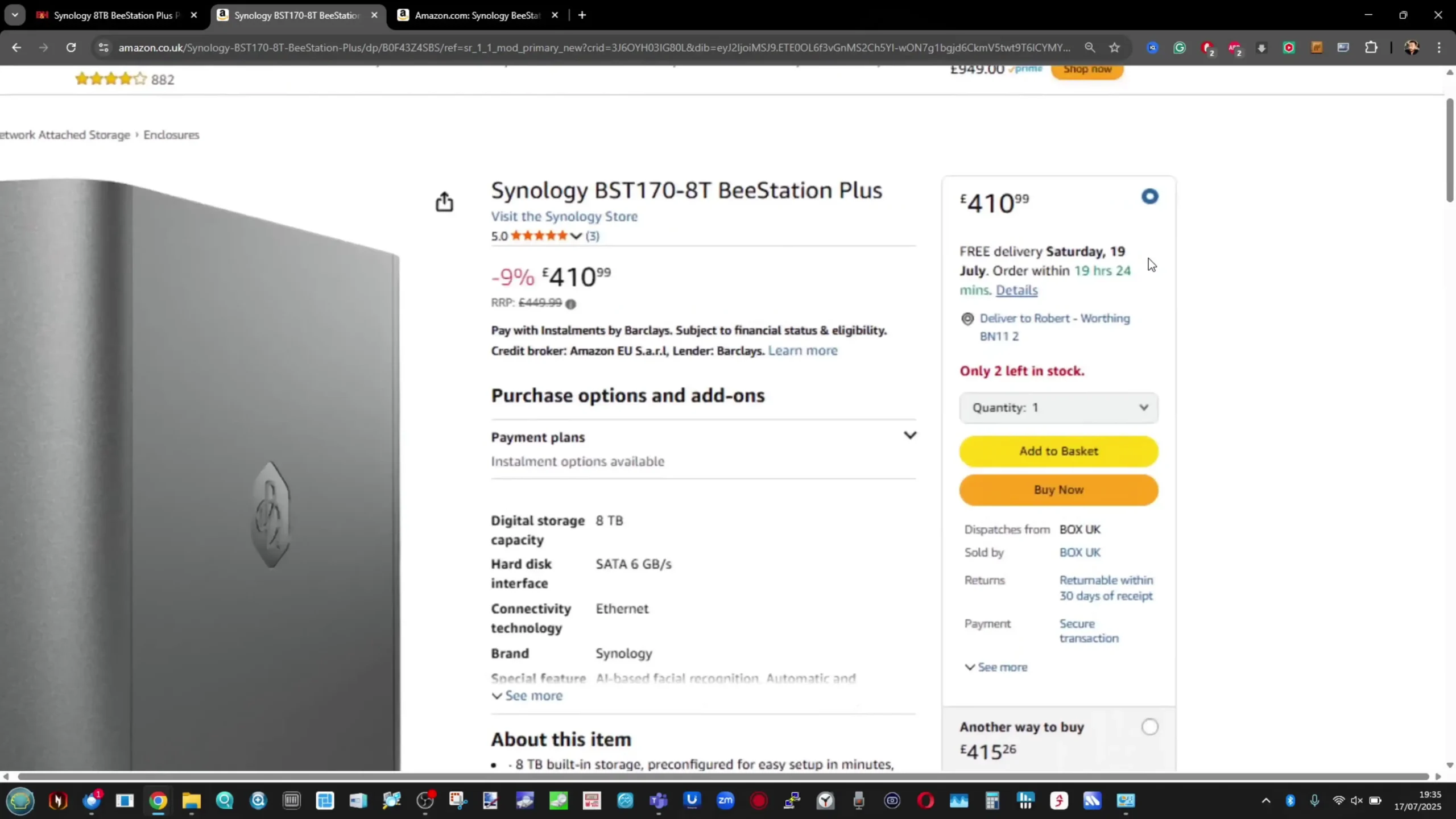
Task: Switch to the Amazon.com Synology BeeStation tab
Action: 477,15
